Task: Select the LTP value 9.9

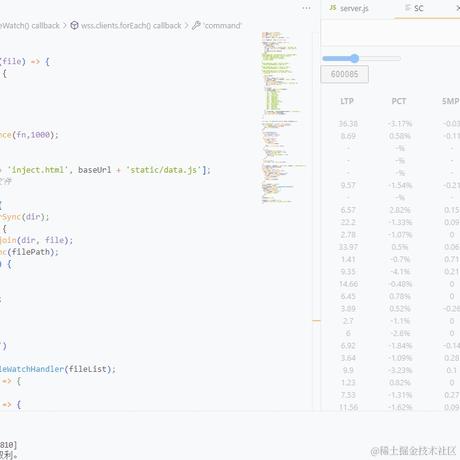Action: click(x=348, y=370)
